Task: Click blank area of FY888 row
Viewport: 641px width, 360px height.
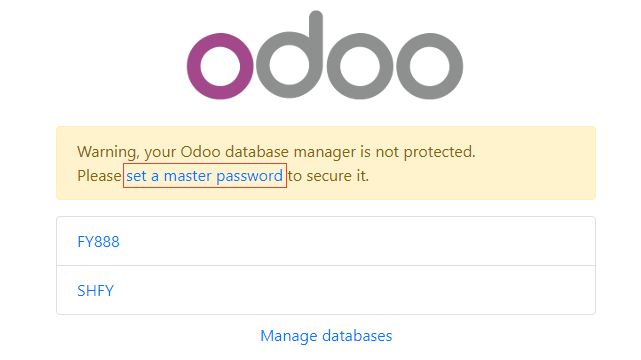Action: click(356, 241)
